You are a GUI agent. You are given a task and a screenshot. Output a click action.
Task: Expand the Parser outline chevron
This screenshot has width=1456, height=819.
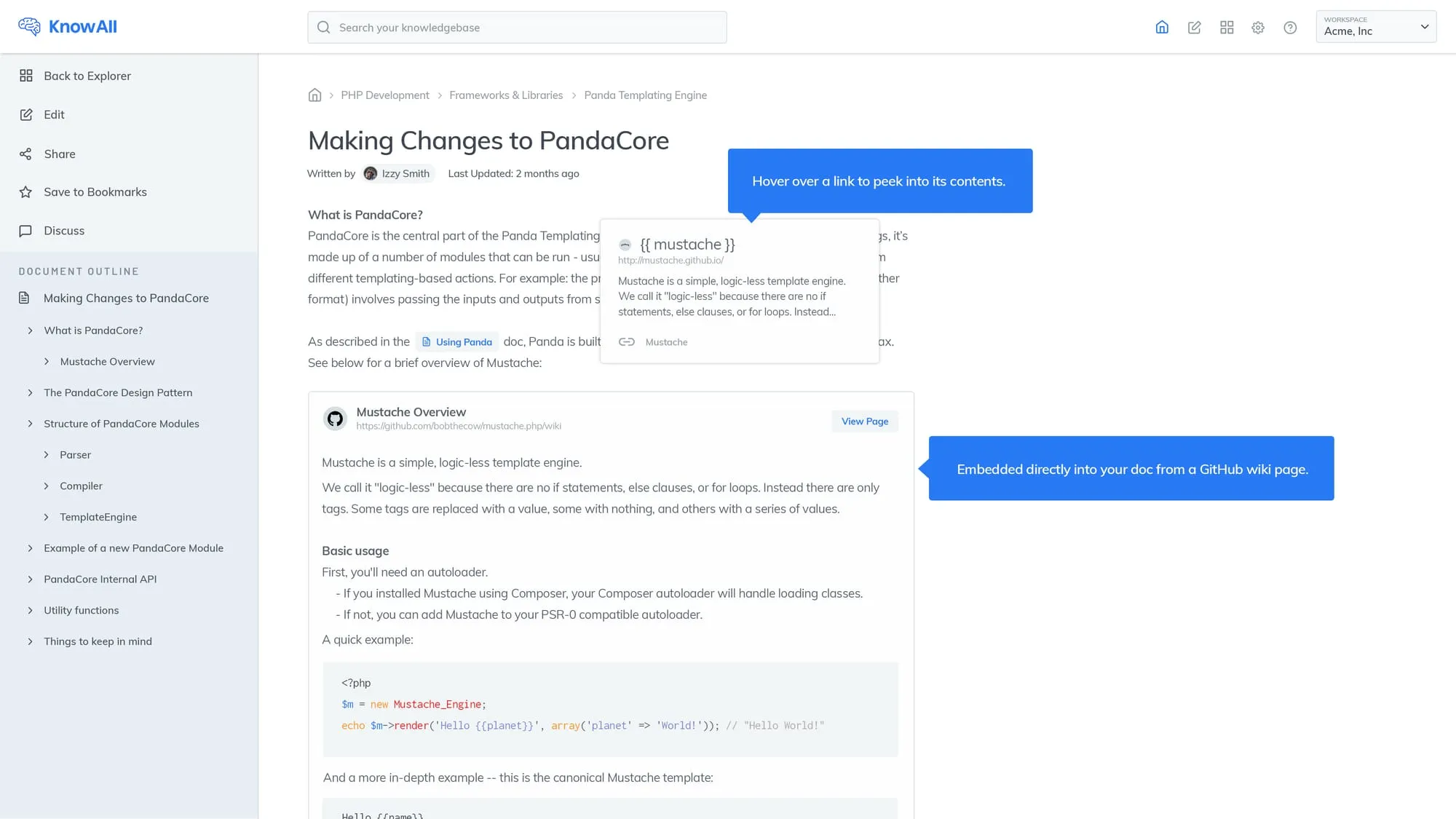(47, 455)
